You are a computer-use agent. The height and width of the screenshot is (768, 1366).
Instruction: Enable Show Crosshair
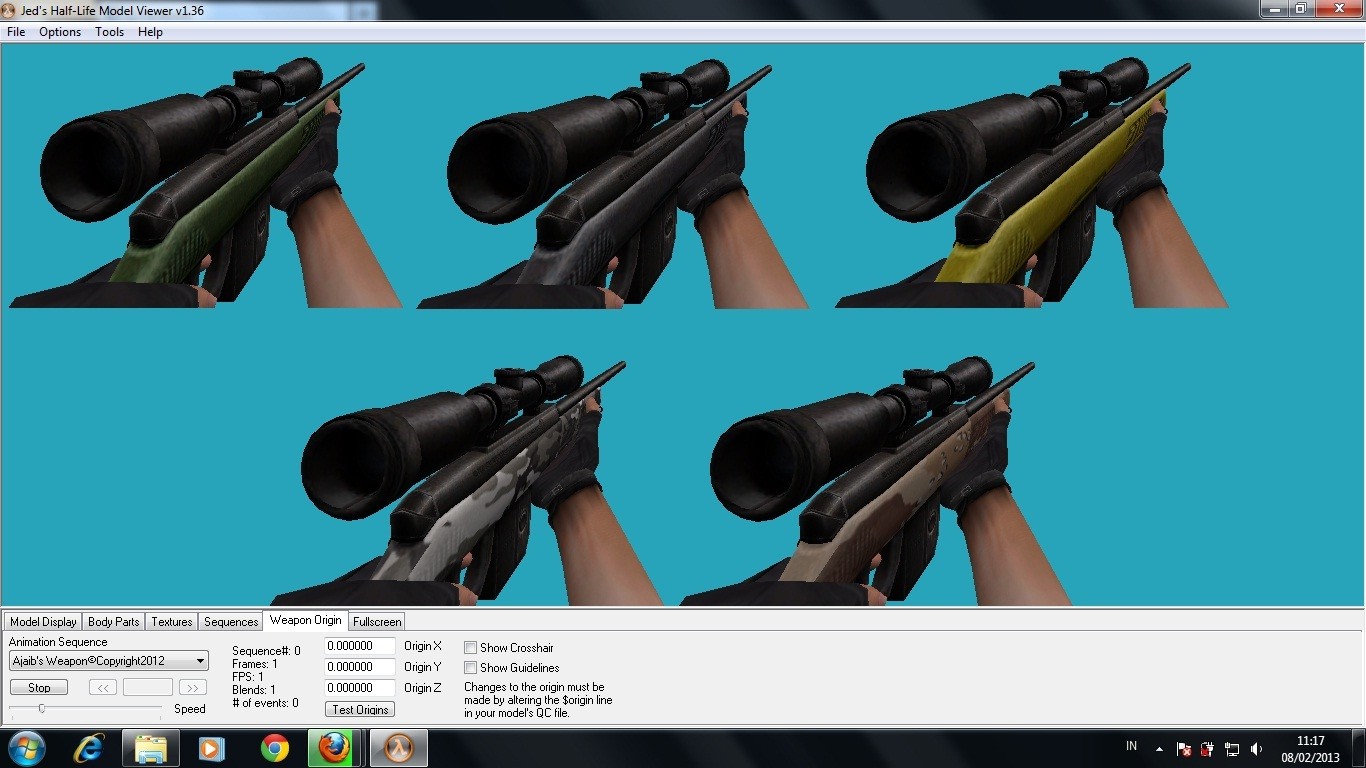[470, 647]
